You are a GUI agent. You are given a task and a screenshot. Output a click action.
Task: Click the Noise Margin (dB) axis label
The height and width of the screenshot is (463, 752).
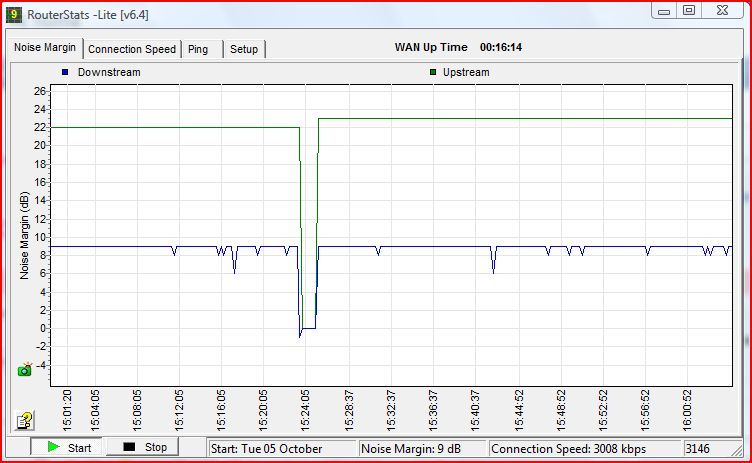[x=25, y=236]
